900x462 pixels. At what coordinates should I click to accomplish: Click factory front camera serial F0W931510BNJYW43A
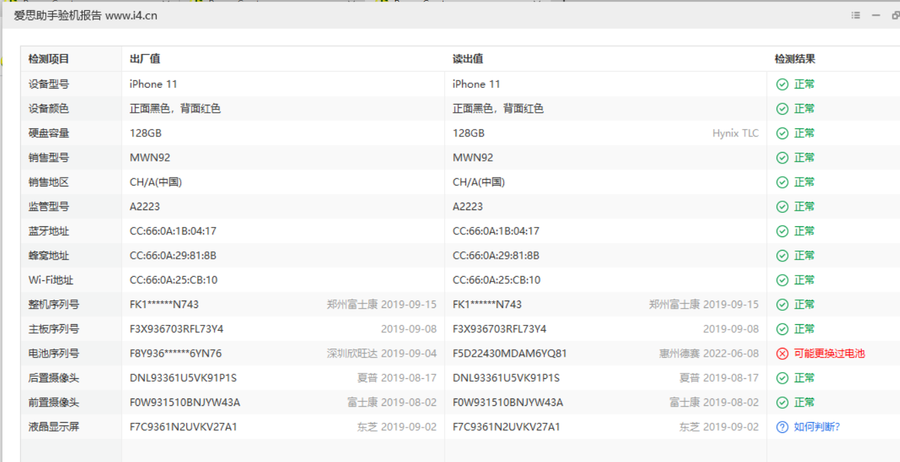tap(185, 402)
